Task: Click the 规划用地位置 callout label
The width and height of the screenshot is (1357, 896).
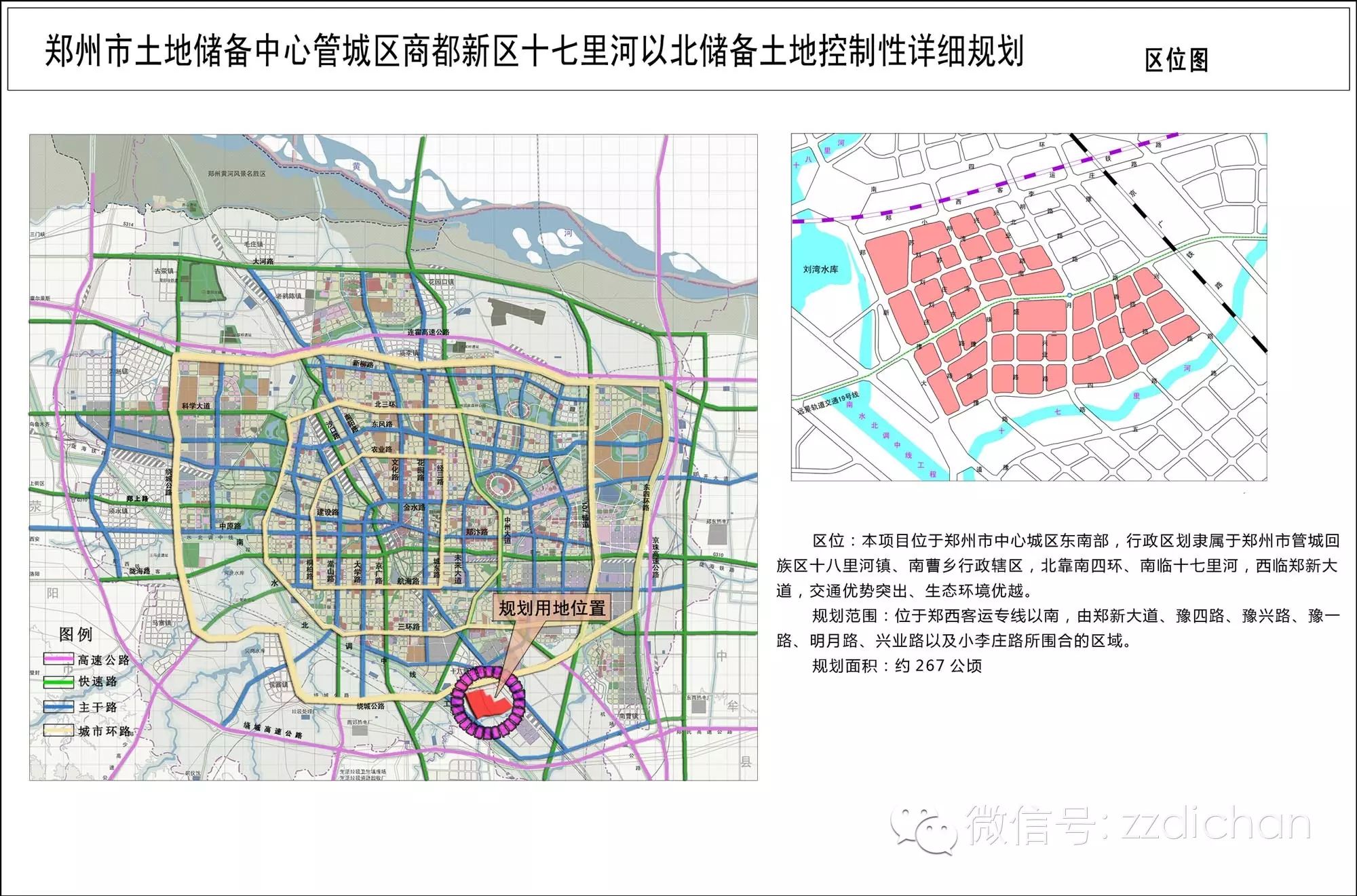Action: (552, 608)
